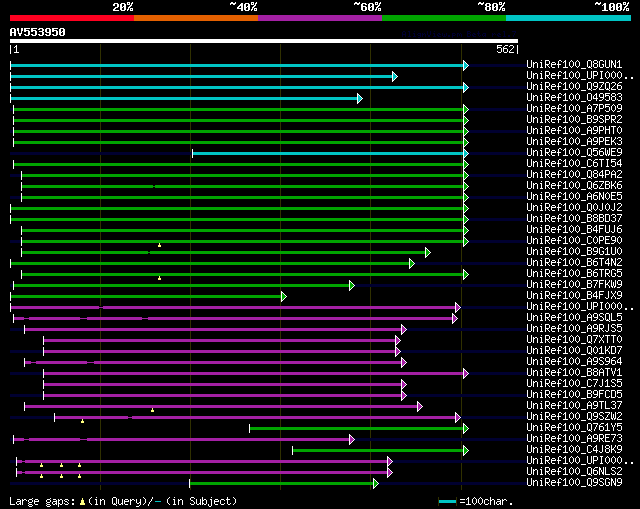Viewport: 640px width, 509px height.
Task: Open the UniRef100_Q9ZQ26 hit label
Action: click(x=574, y=87)
